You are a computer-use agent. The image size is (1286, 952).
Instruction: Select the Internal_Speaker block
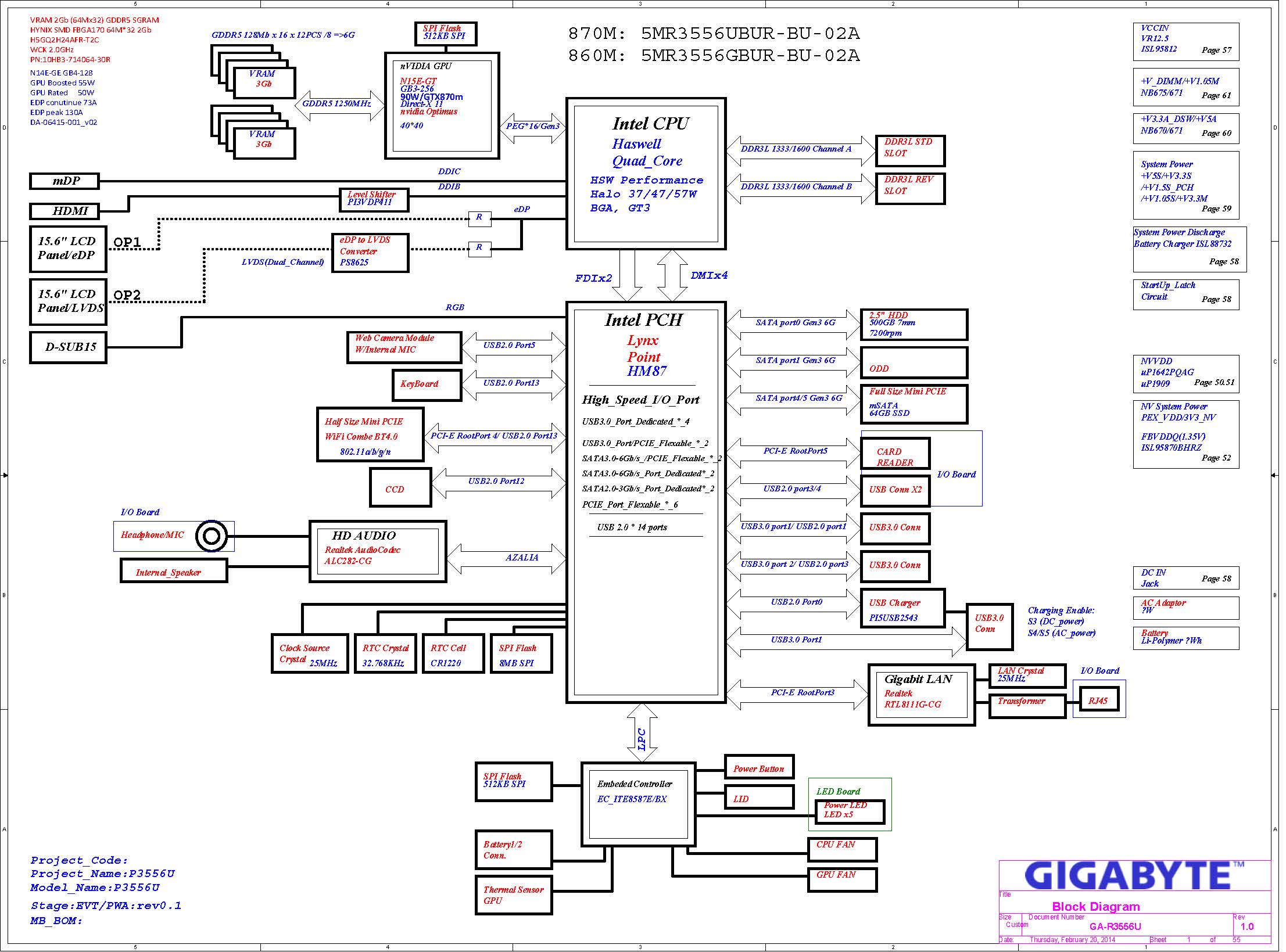[x=174, y=570]
